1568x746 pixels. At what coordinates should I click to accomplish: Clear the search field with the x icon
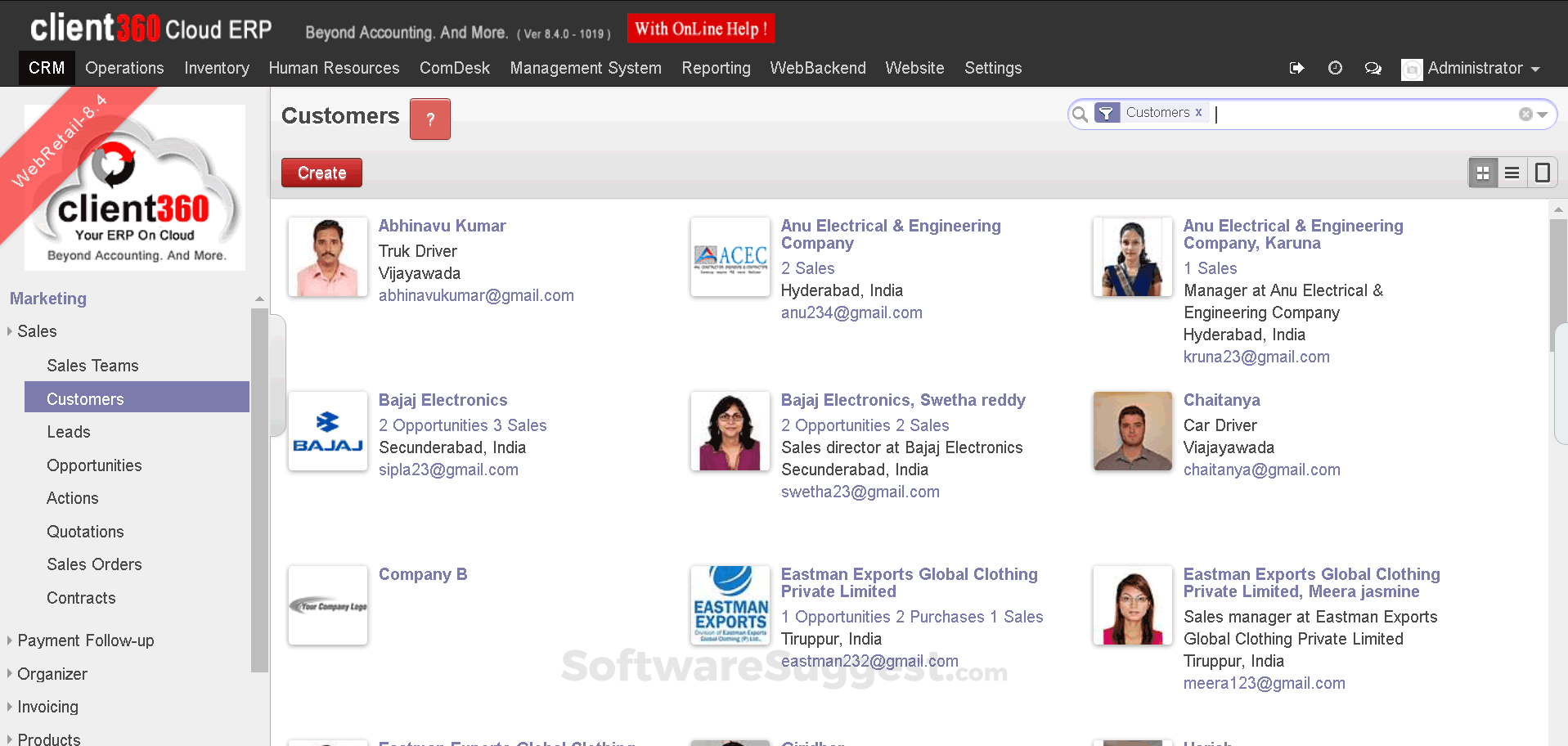1525,115
